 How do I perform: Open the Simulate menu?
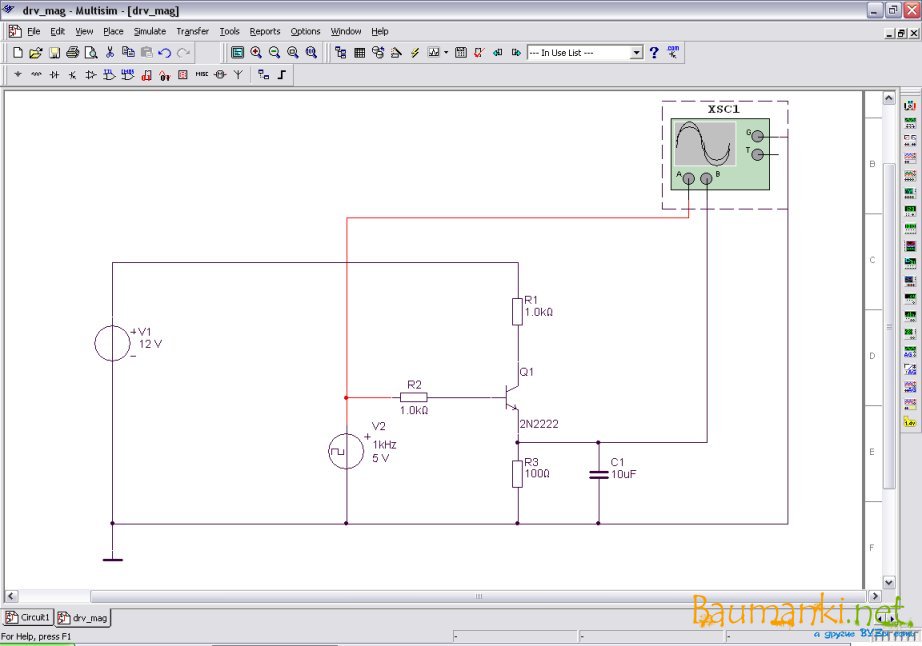[150, 31]
